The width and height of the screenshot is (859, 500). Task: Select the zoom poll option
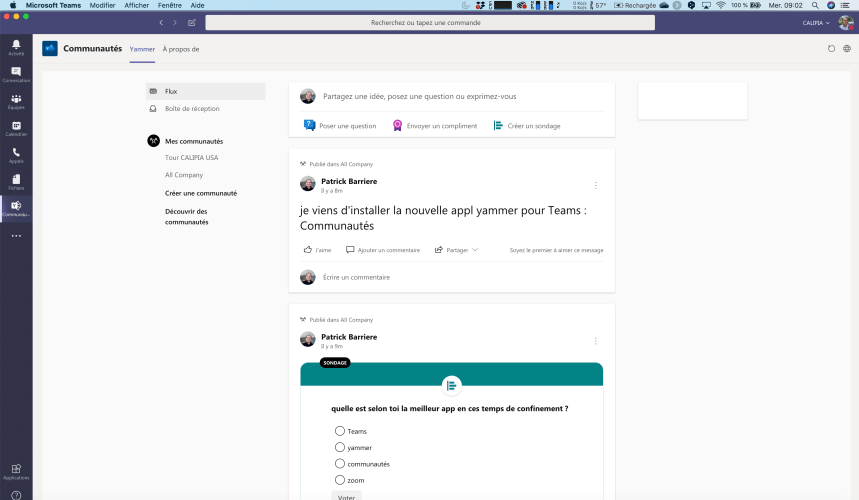340,480
